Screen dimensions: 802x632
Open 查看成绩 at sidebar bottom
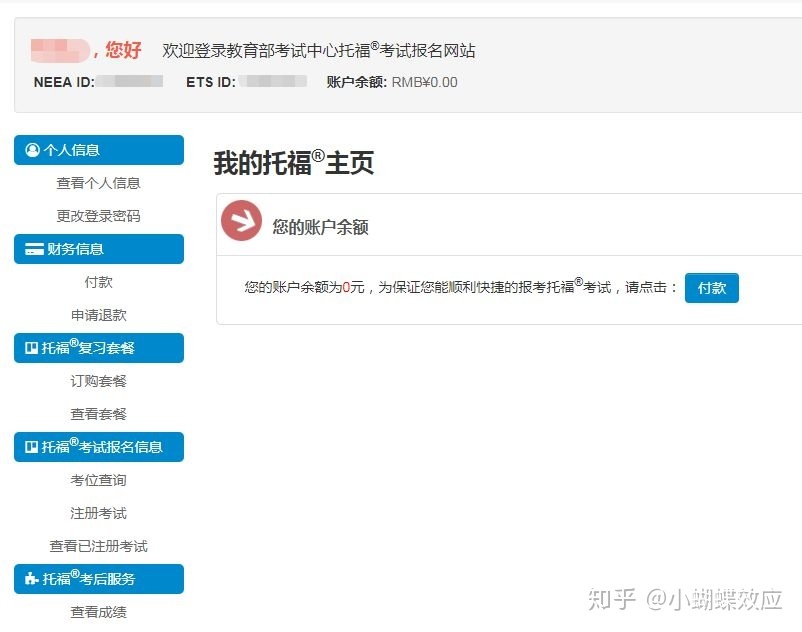click(97, 612)
